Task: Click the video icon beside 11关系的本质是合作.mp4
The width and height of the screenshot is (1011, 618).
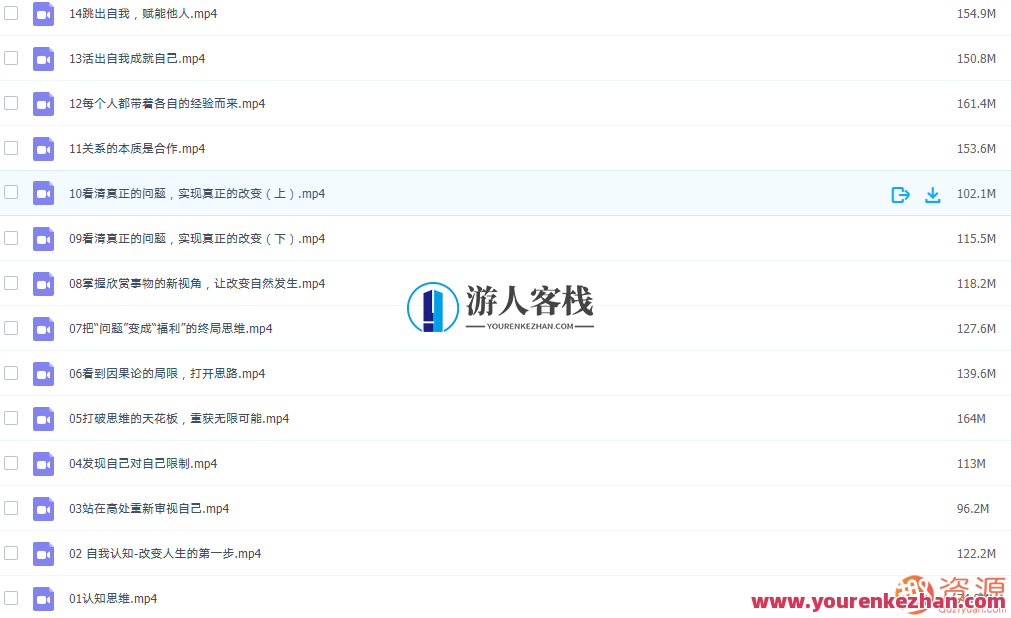Action: [43, 148]
